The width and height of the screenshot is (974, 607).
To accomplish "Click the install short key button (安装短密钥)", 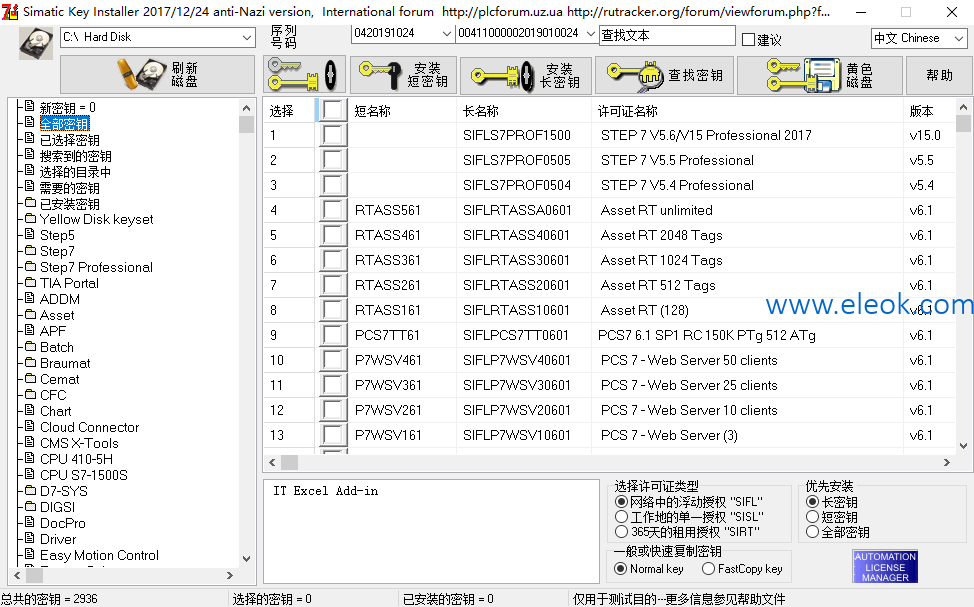I will pyautogui.click(x=404, y=75).
